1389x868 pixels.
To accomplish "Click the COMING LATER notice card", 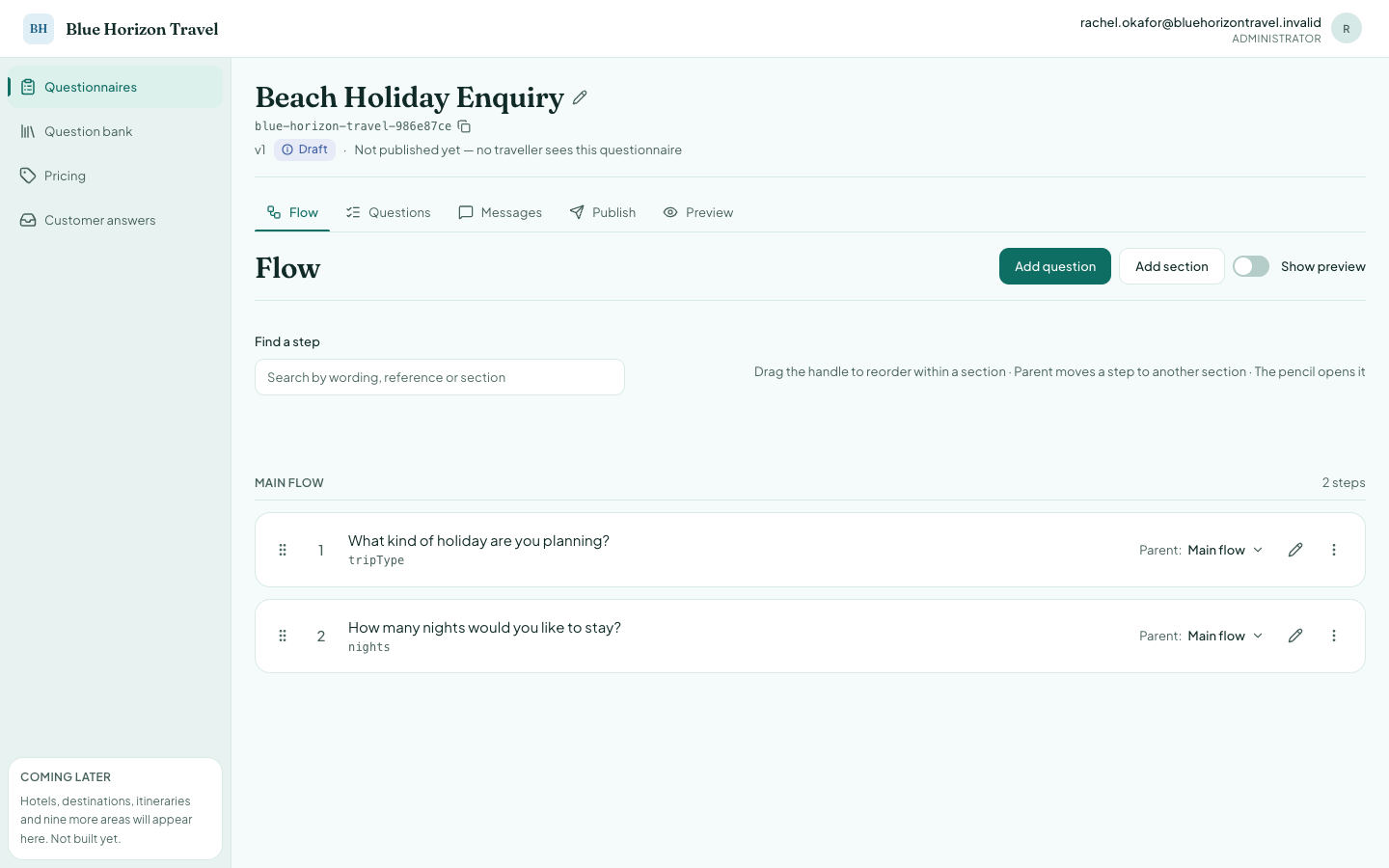I will 115,808.
